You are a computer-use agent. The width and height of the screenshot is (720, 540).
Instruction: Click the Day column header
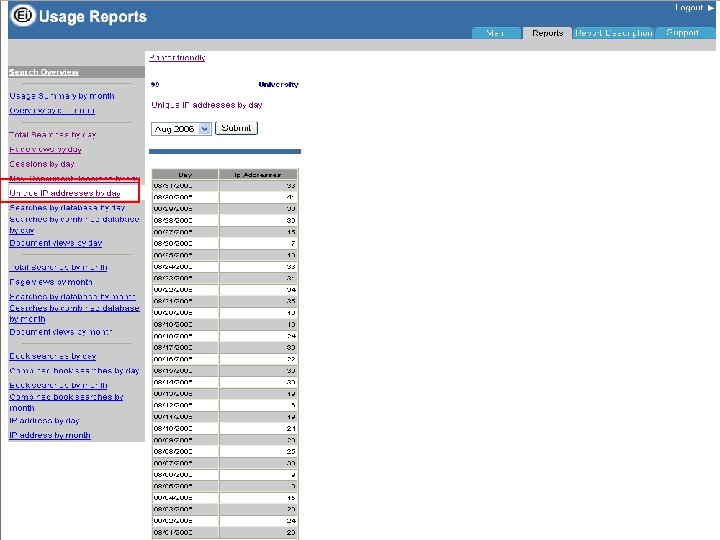(x=185, y=174)
